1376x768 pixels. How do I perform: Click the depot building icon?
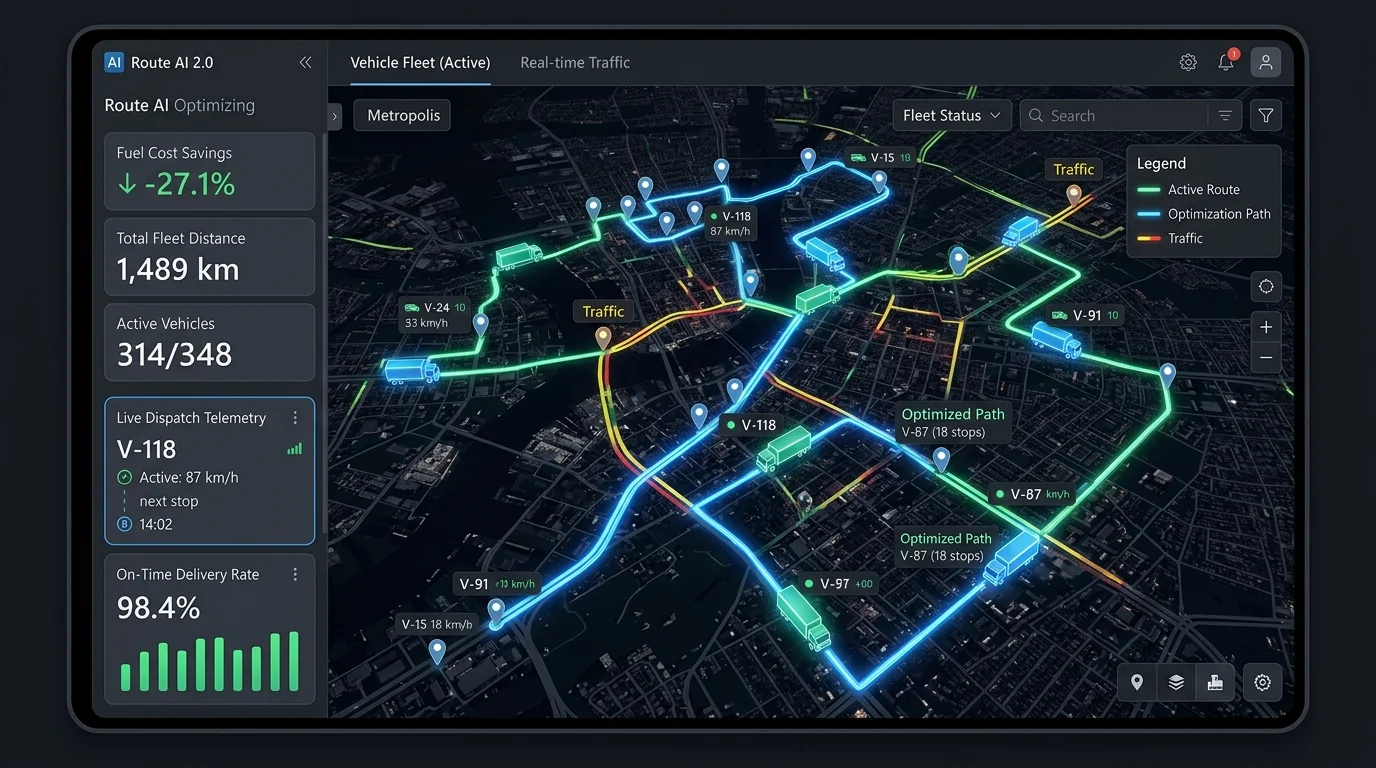(1215, 682)
